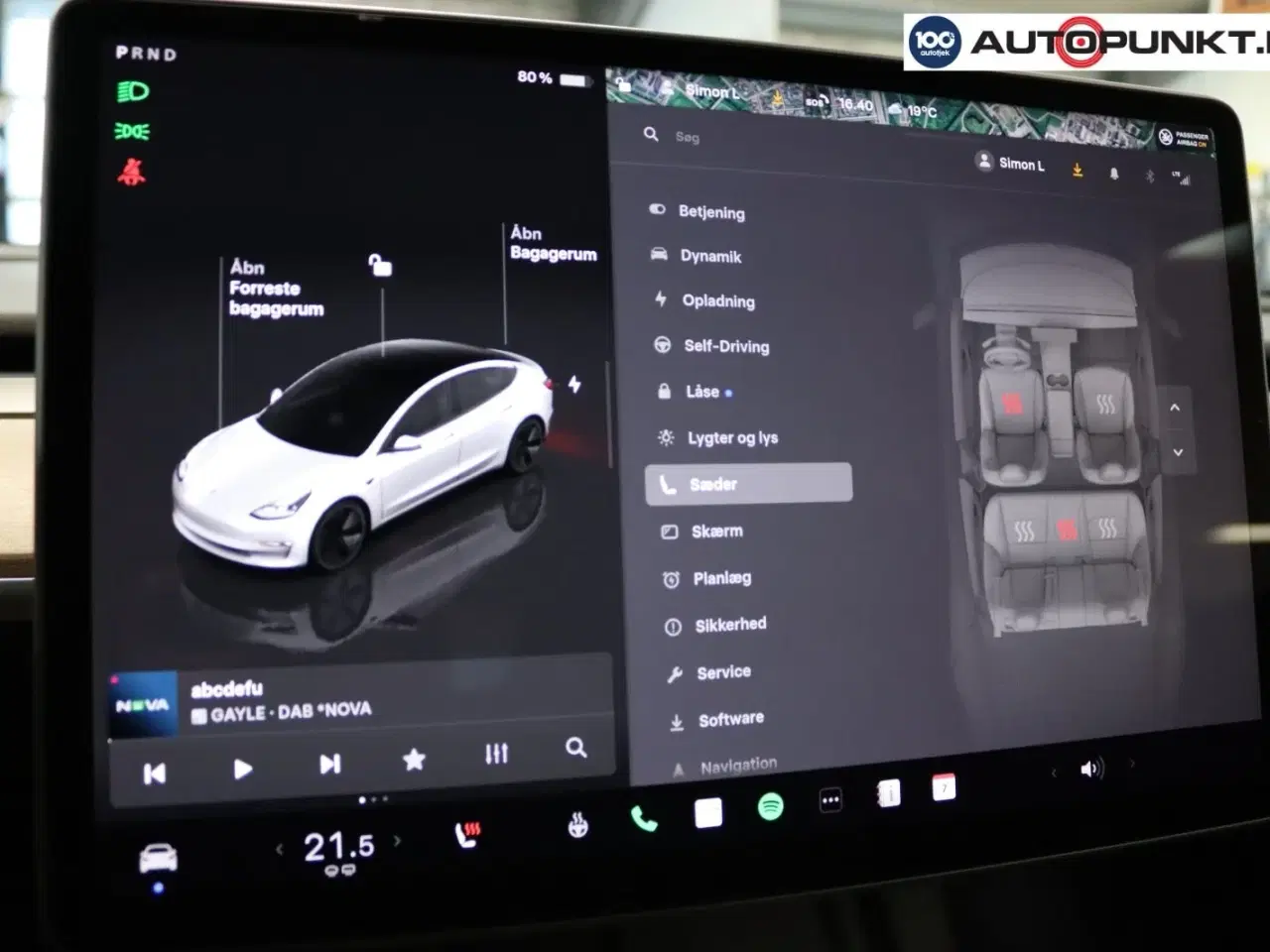Tap the Passenger Airbag status indicator

click(1184, 139)
